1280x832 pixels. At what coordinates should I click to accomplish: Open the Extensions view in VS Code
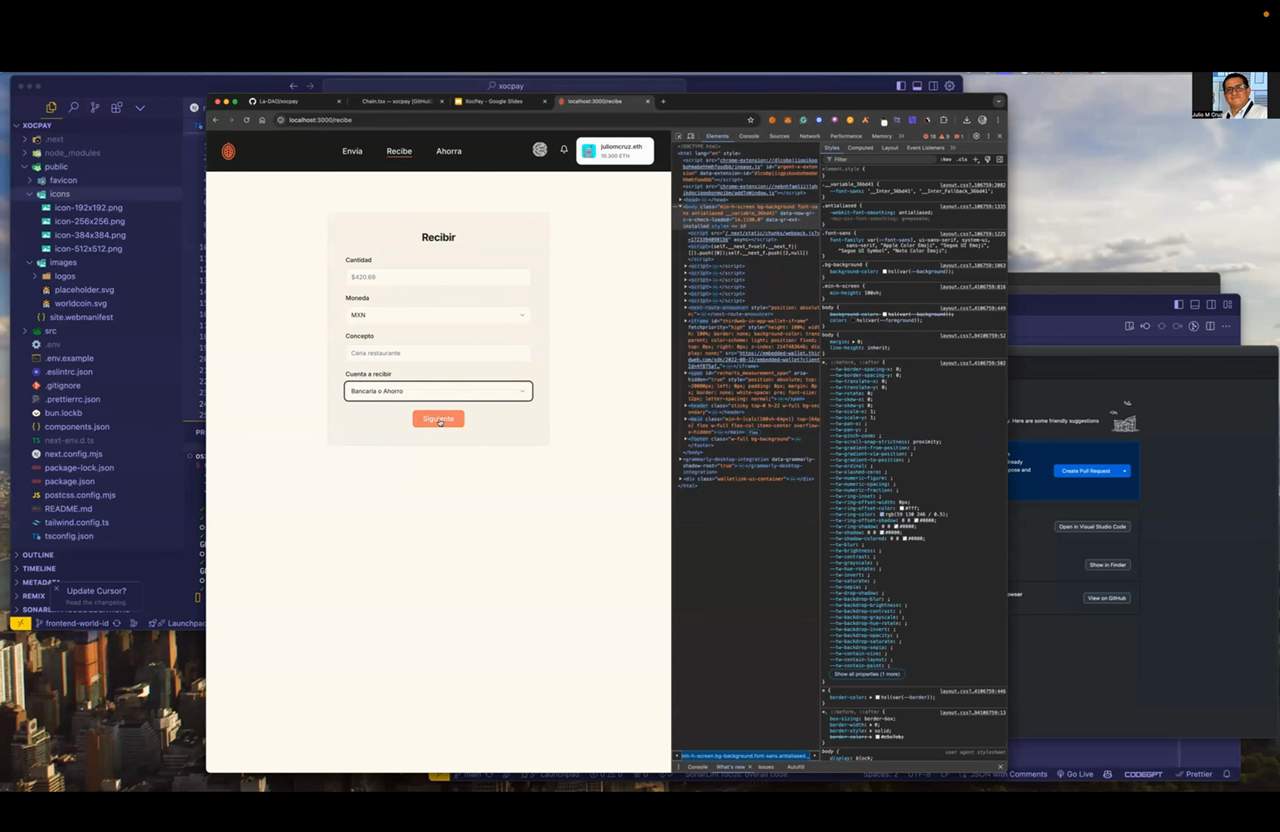click(x=117, y=107)
